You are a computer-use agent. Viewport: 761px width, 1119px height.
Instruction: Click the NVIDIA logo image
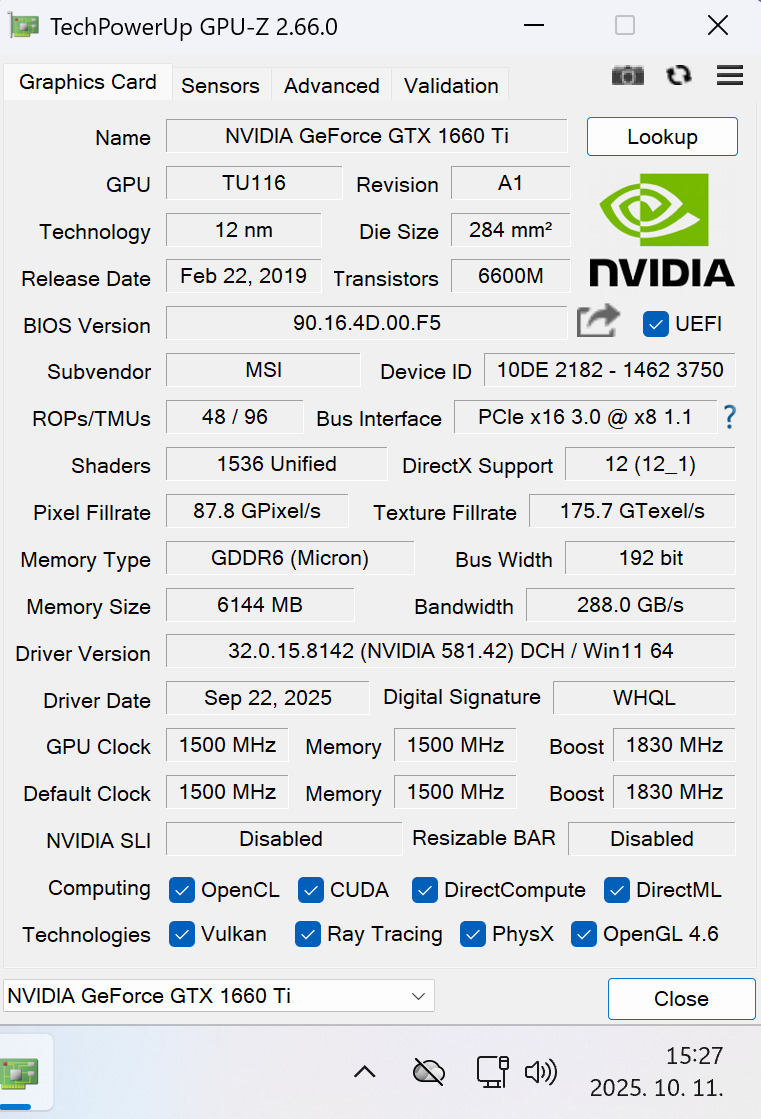[661, 230]
